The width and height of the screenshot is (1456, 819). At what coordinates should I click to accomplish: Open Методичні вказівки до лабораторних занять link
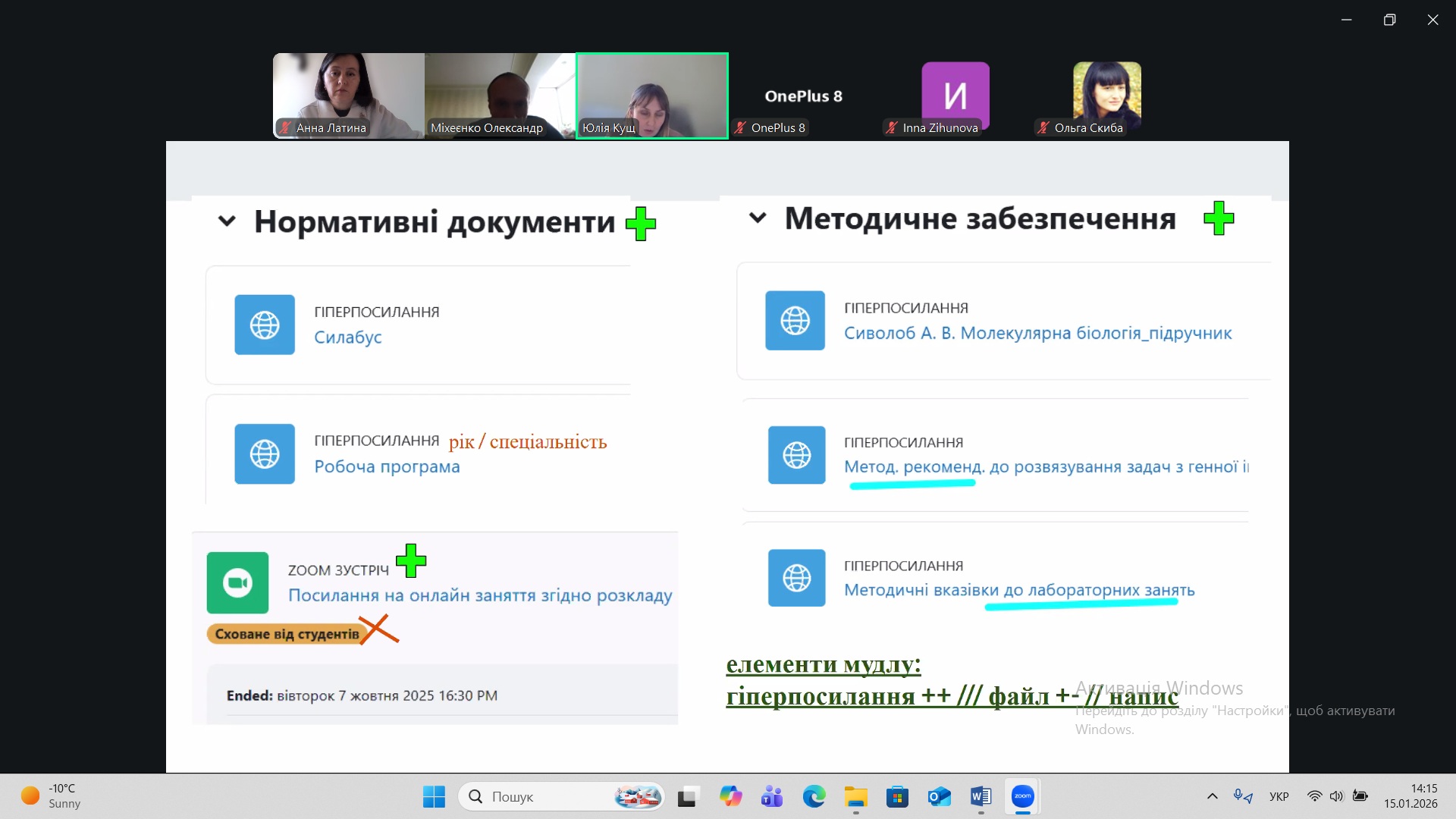1018,589
